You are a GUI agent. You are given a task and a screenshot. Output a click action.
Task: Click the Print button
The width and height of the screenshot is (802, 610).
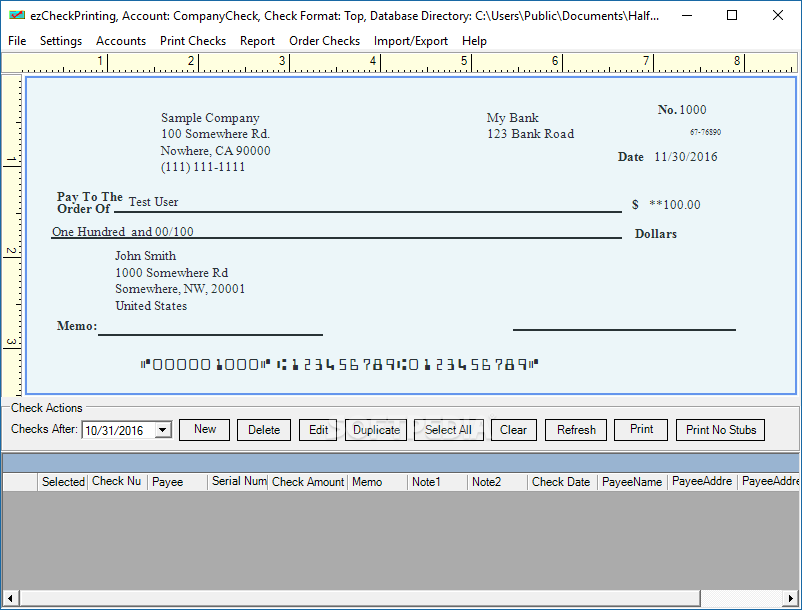(x=641, y=430)
